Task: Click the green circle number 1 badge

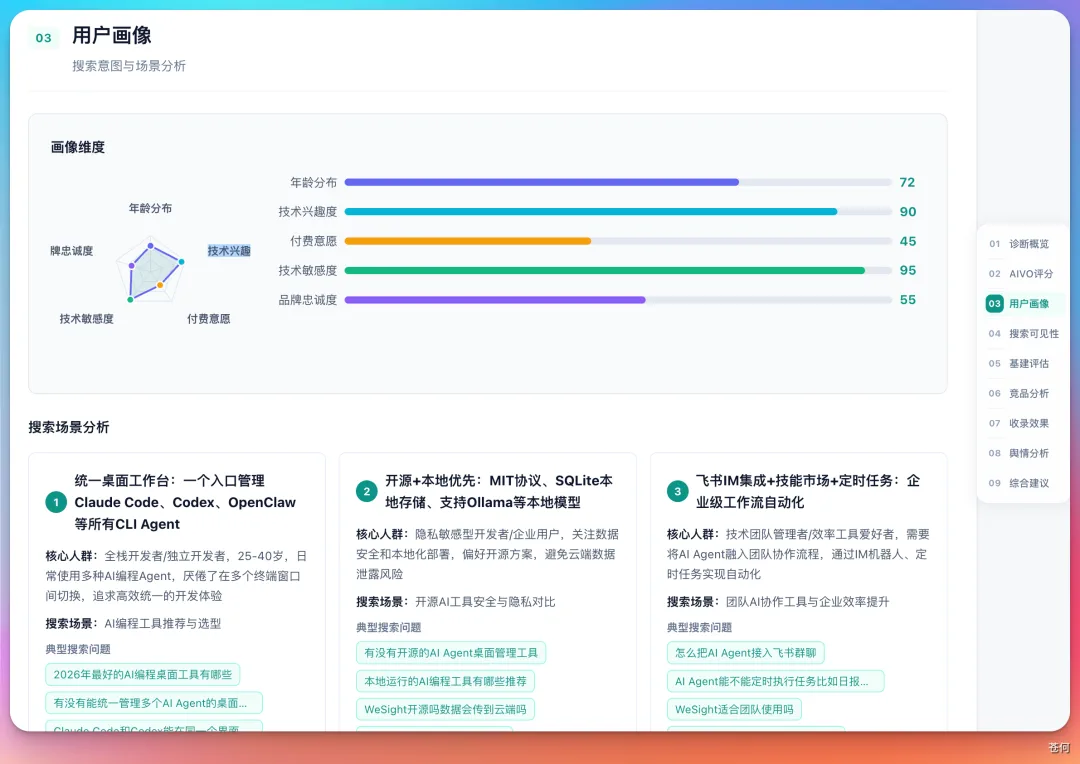Action: pyautogui.click(x=56, y=502)
